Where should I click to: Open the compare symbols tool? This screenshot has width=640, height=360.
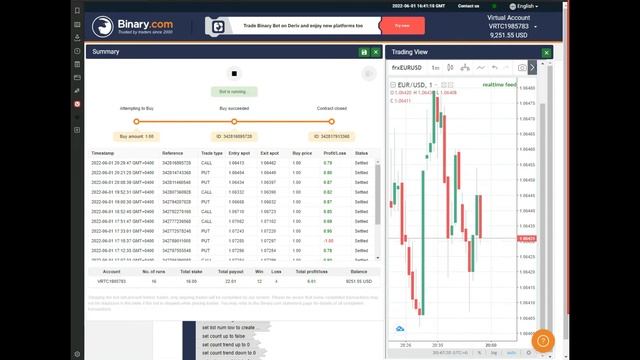[465, 68]
